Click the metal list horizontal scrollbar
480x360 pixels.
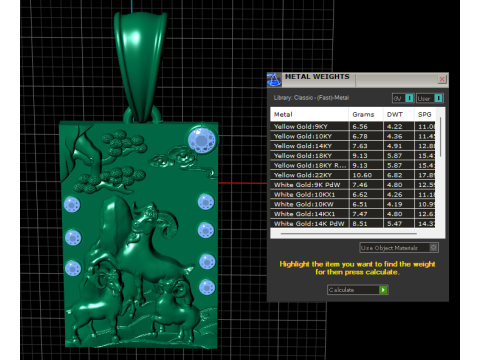[349, 234]
